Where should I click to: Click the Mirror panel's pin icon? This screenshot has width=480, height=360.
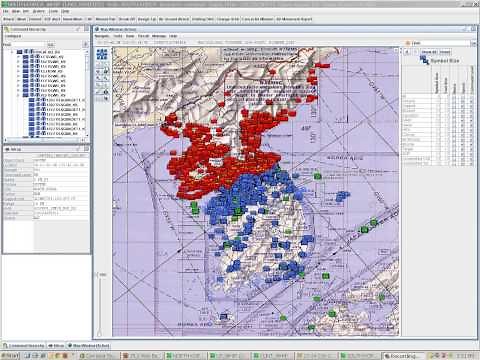point(78,149)
